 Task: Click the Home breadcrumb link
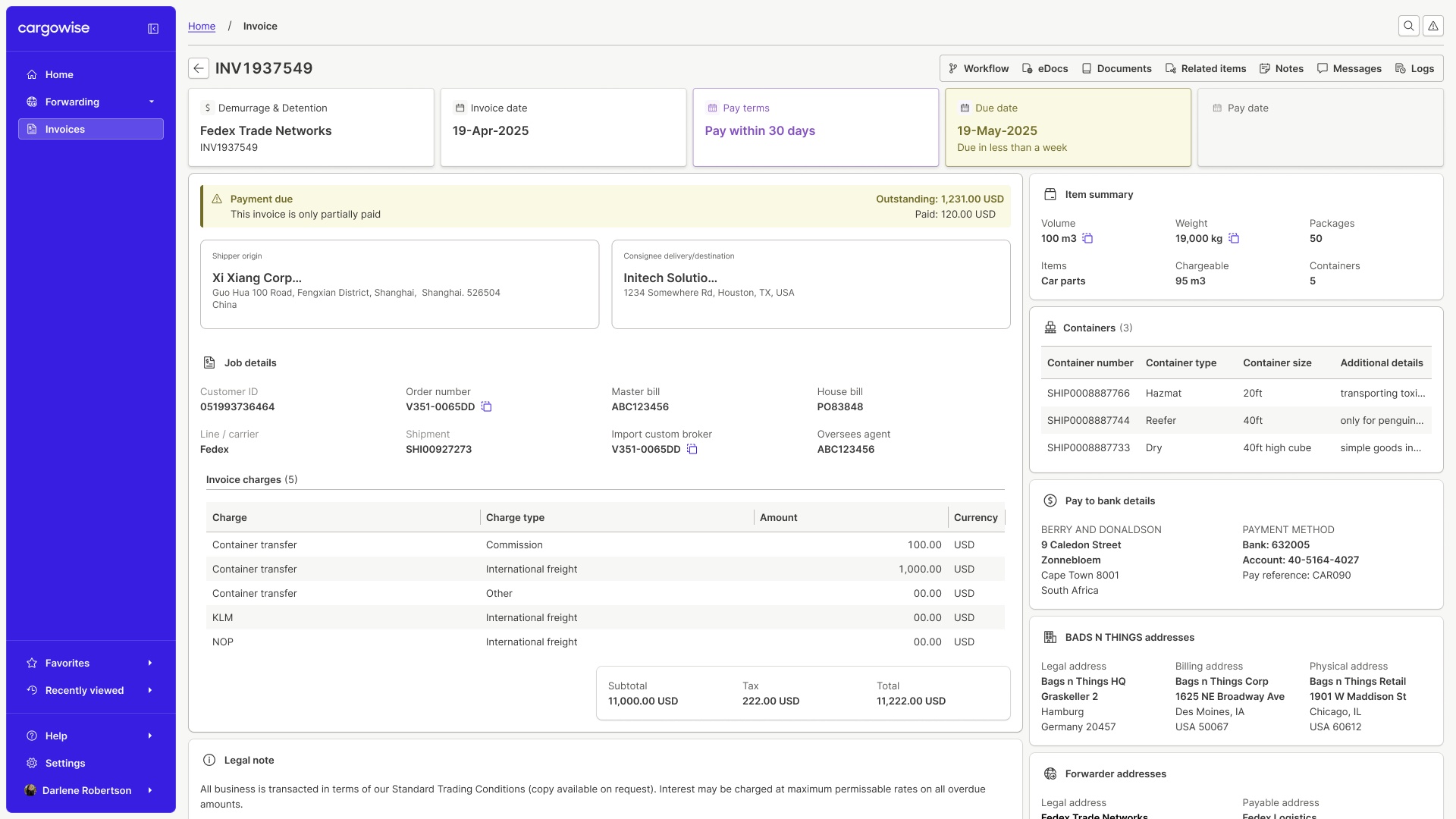(202, 26)
